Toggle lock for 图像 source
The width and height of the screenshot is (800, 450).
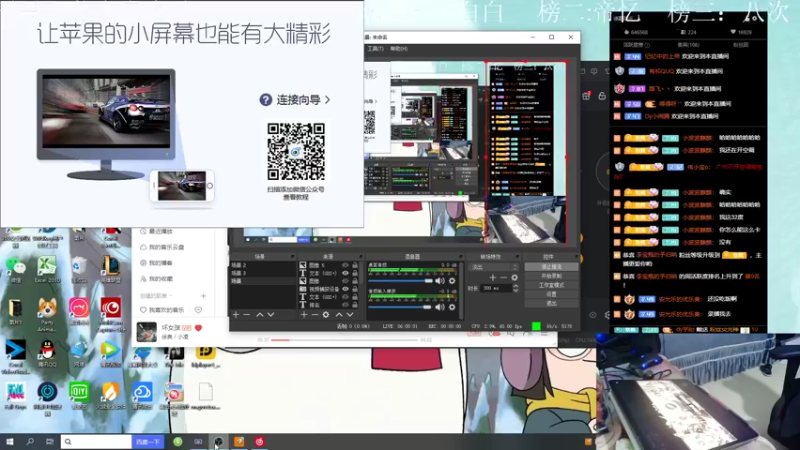click(355, 281)
